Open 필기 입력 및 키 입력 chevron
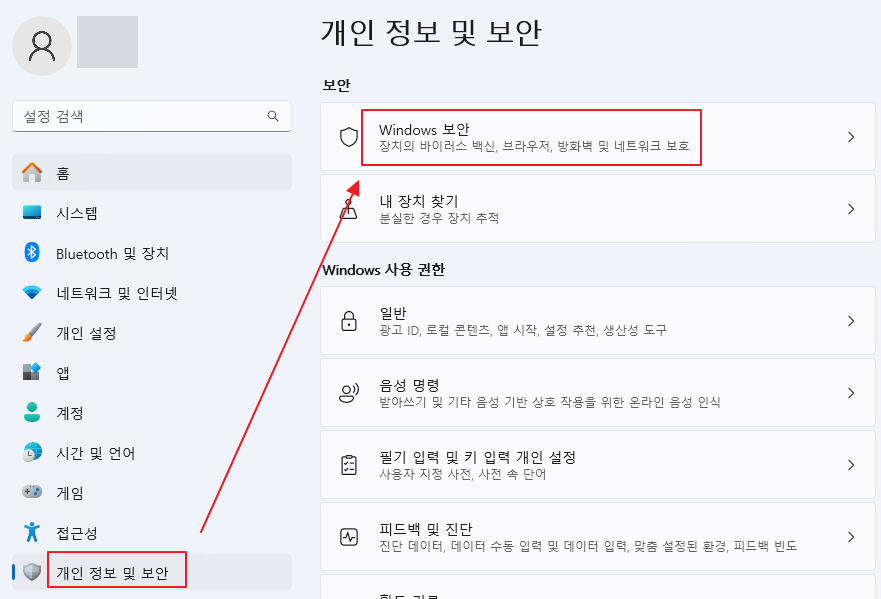This screenshot has width=881, height=599. click(851, 465)
